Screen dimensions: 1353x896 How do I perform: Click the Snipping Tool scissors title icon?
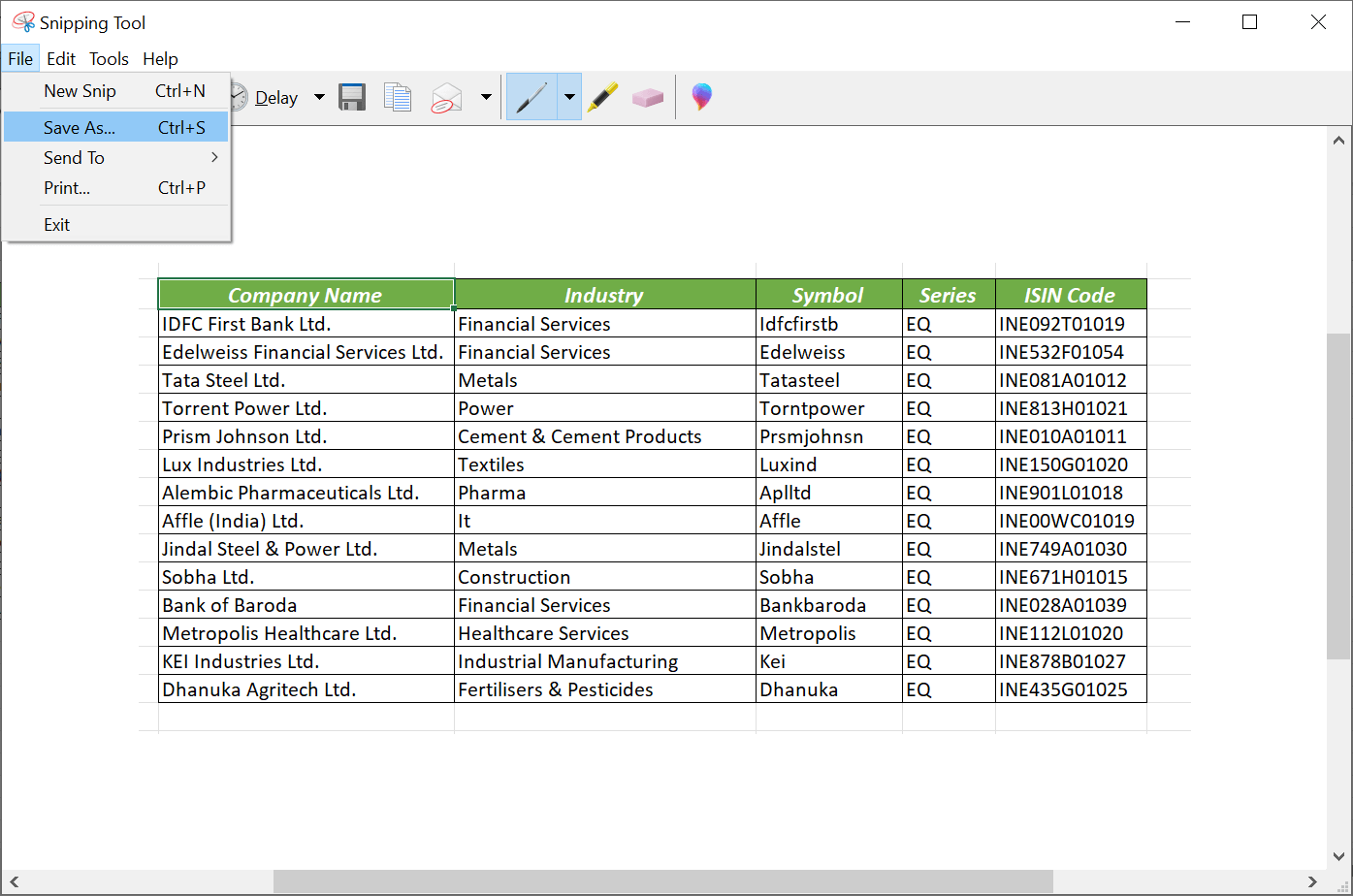22,22
